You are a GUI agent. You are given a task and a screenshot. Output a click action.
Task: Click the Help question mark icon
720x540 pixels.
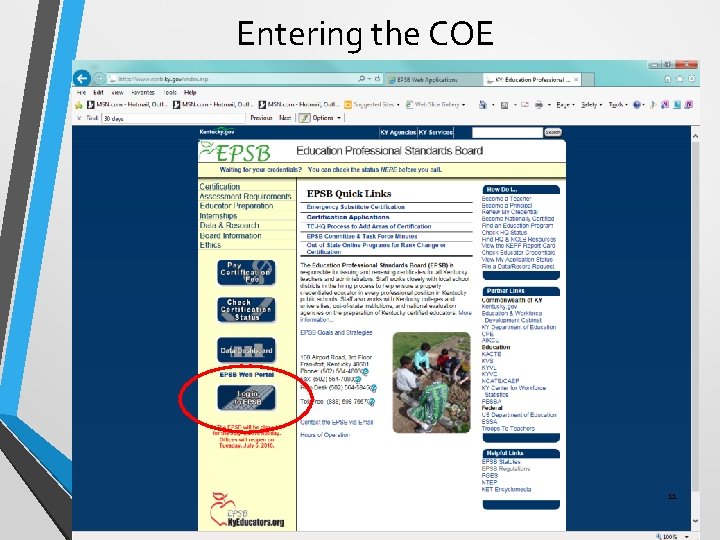637,105
